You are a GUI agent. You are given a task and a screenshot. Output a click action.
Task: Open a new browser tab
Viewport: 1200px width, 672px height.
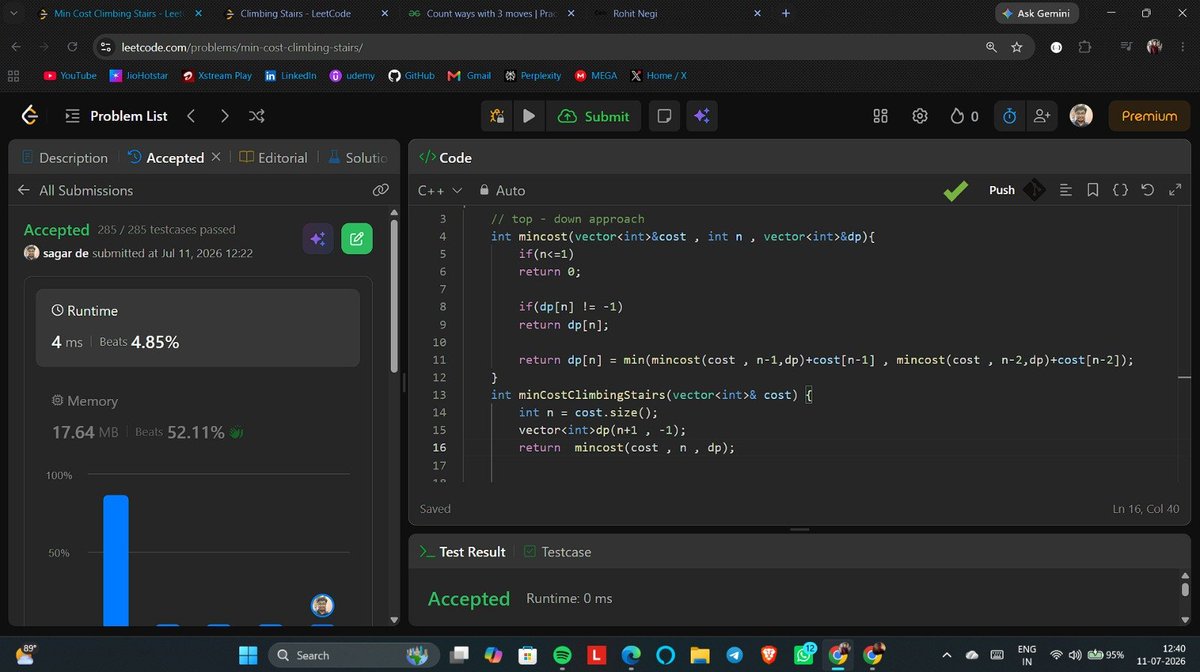click(785, 14)
